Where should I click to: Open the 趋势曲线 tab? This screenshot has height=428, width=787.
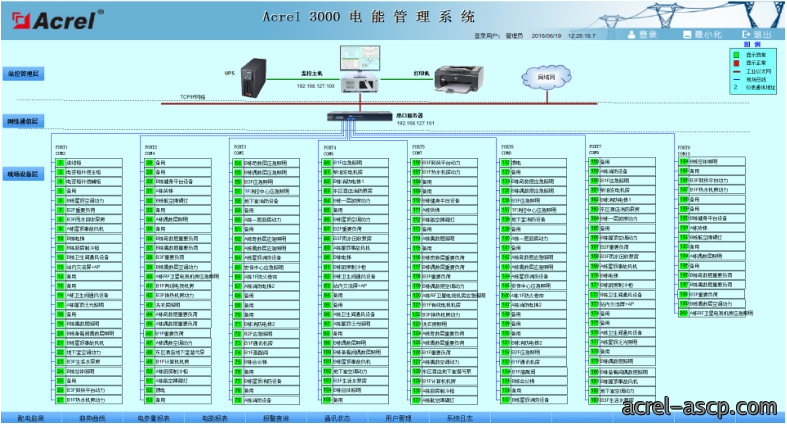(92, 418)
